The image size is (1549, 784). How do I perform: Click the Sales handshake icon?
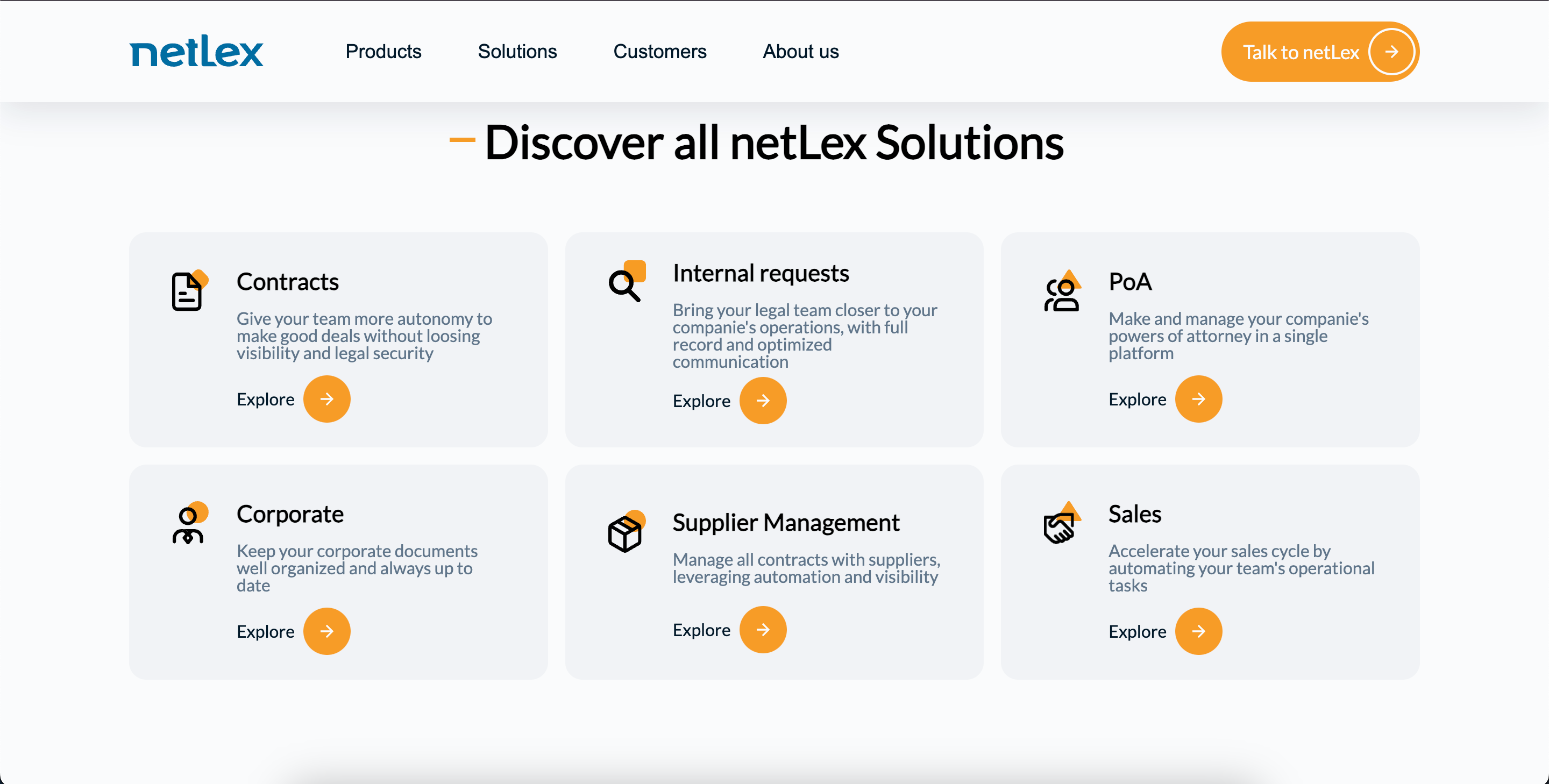coord(1062,523)
